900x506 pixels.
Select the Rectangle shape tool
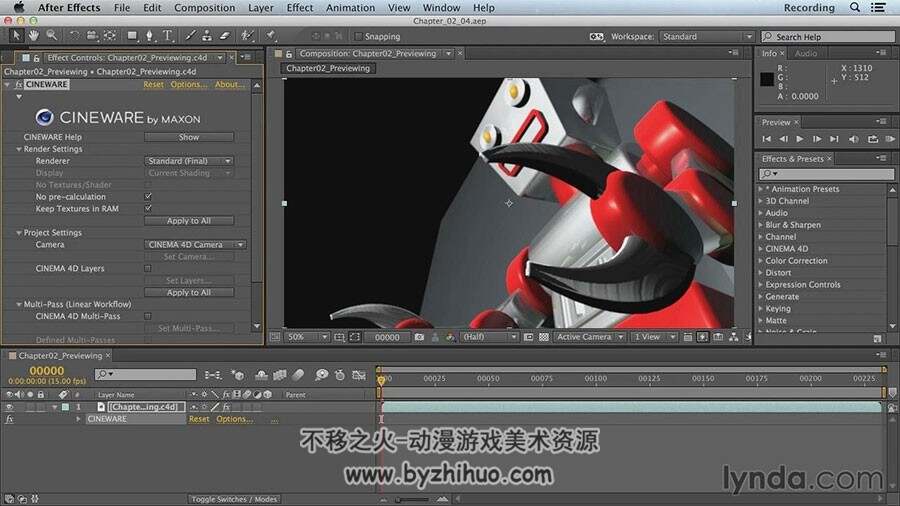click(133, 36)
